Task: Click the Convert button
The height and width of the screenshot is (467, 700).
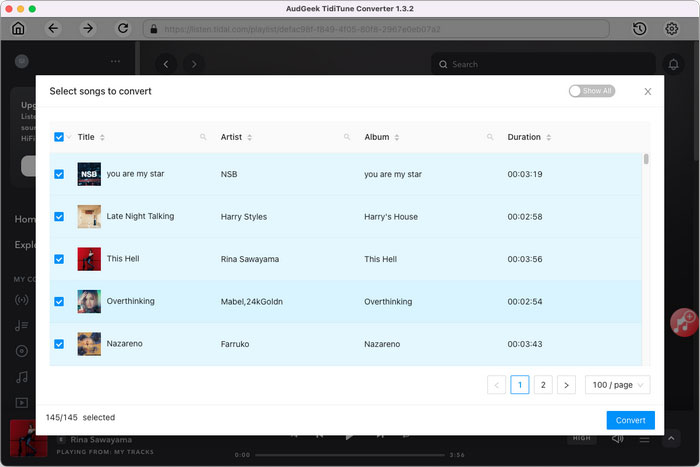Action: tap(630, 420)
